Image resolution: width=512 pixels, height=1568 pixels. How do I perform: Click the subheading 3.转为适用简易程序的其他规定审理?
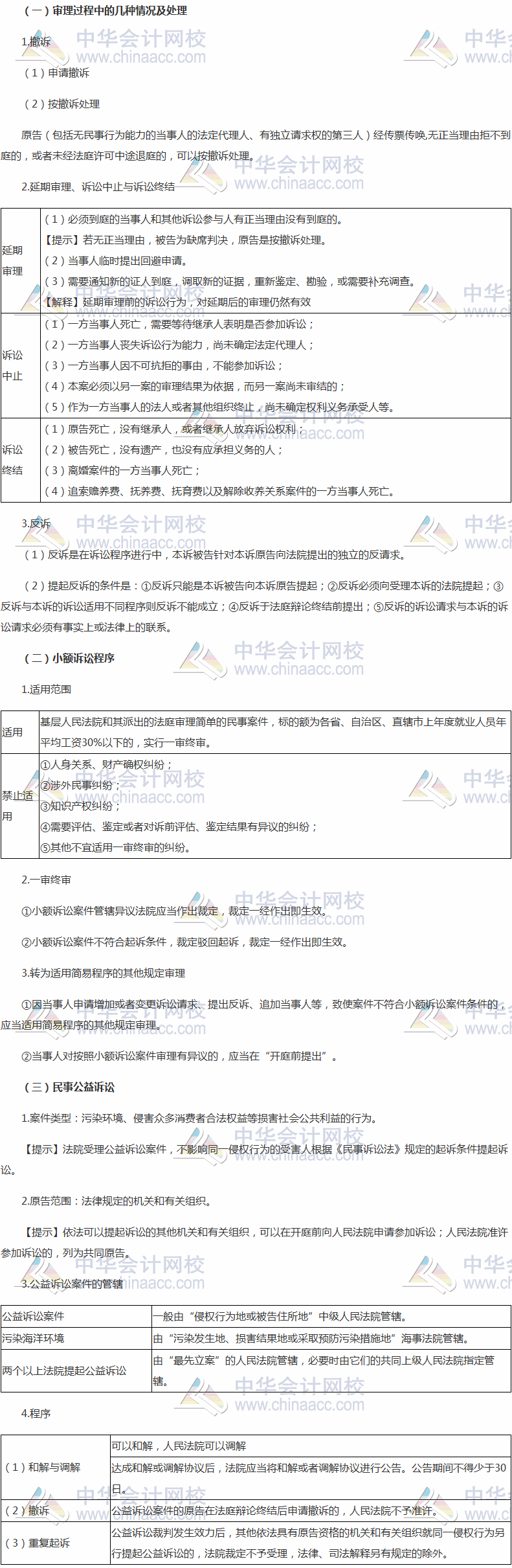click(103, 973)
